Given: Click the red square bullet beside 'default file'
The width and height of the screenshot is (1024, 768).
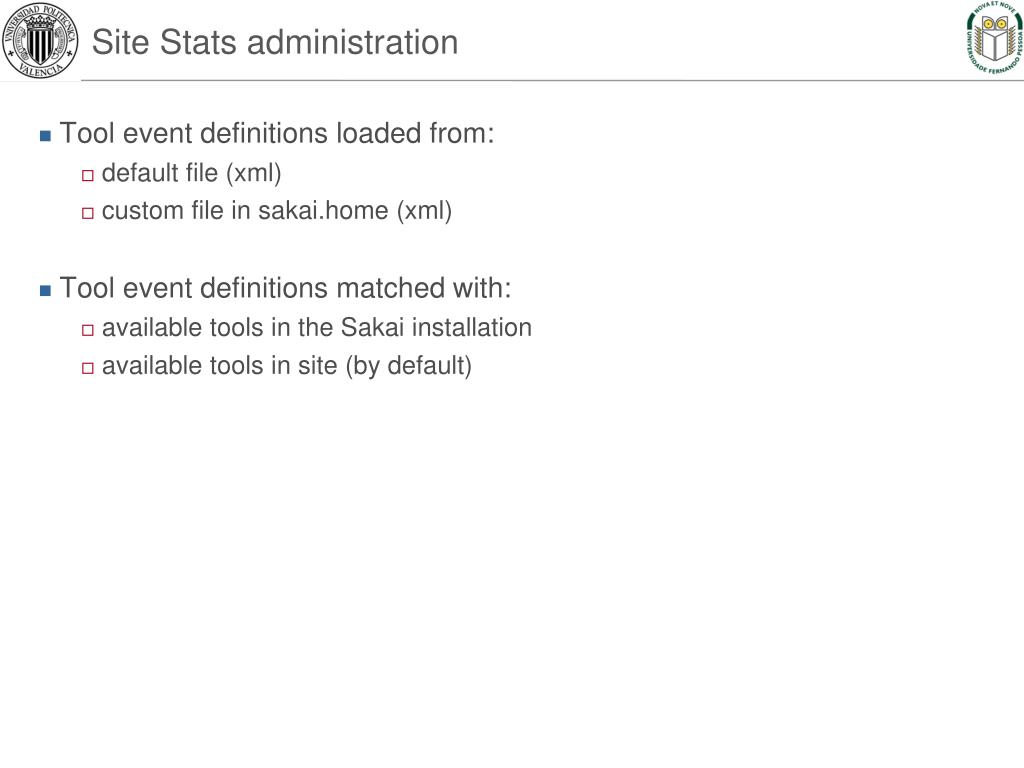Looking at the screenshot, I should point(88,175).
